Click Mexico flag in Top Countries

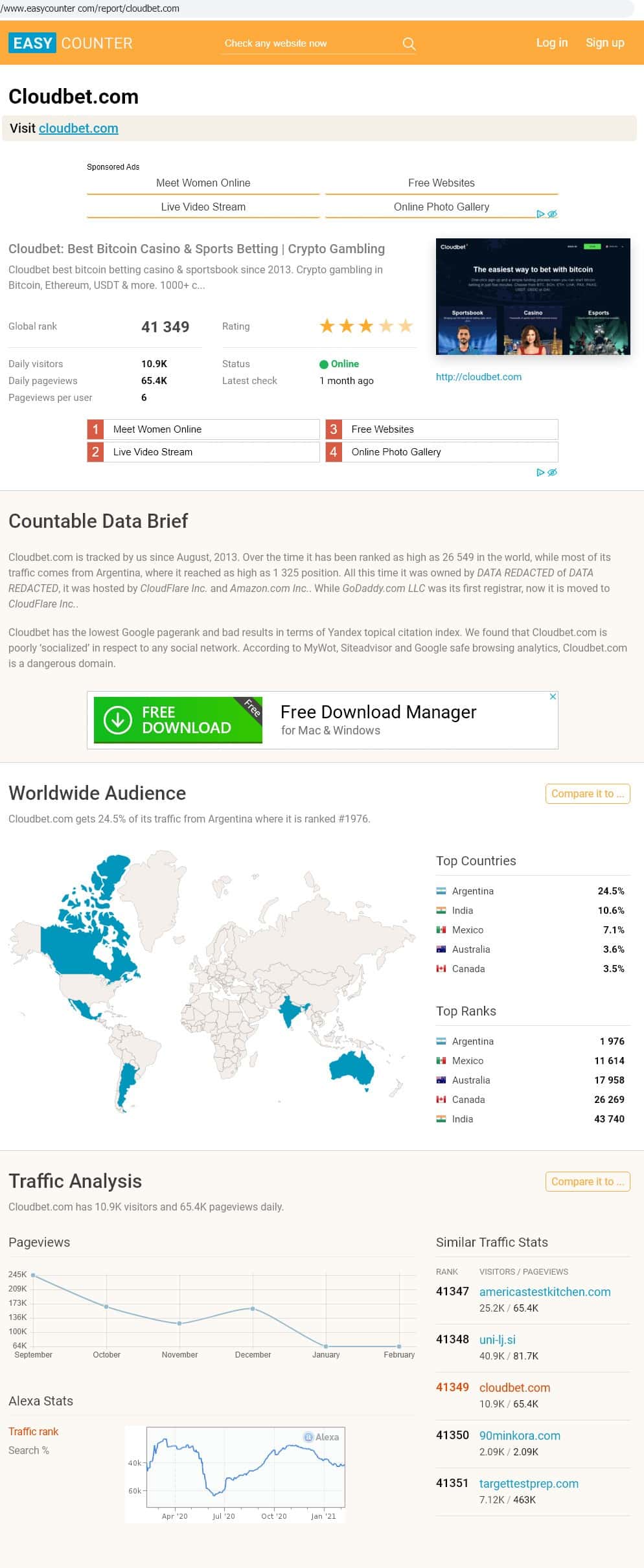pyautogui.click(x=441, y=930)
